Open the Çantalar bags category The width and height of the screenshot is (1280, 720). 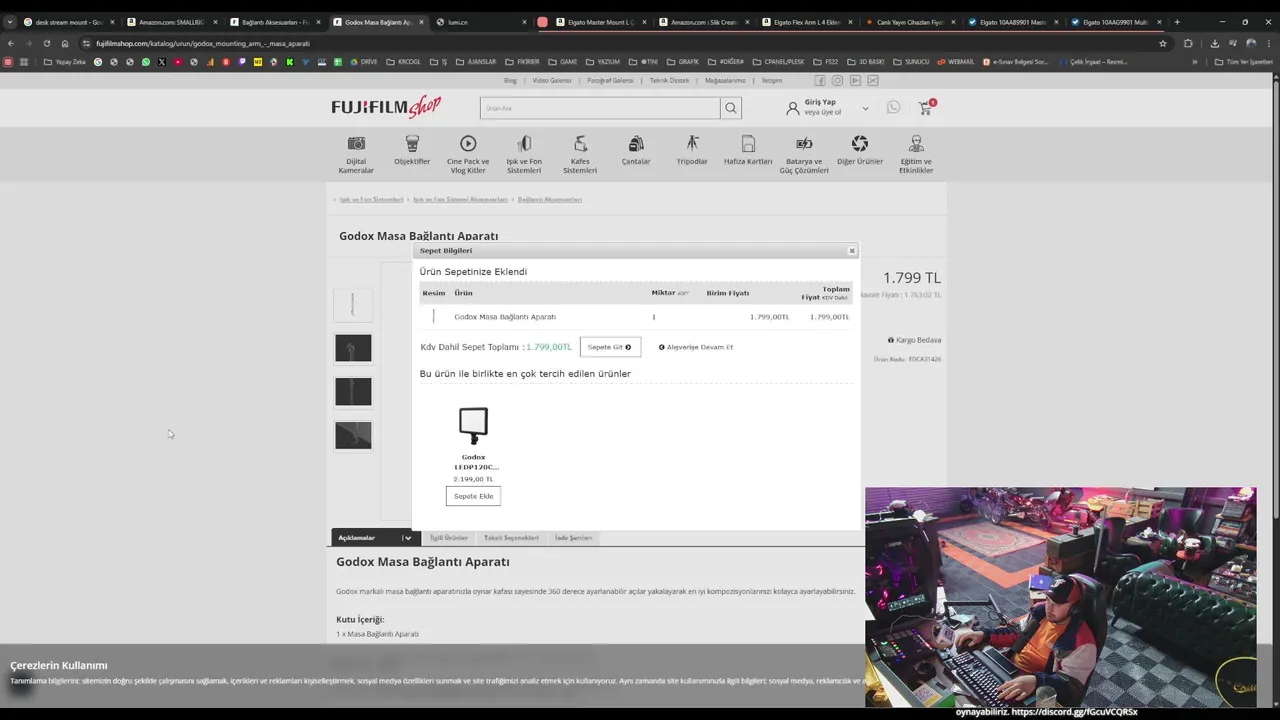[636, 151]
